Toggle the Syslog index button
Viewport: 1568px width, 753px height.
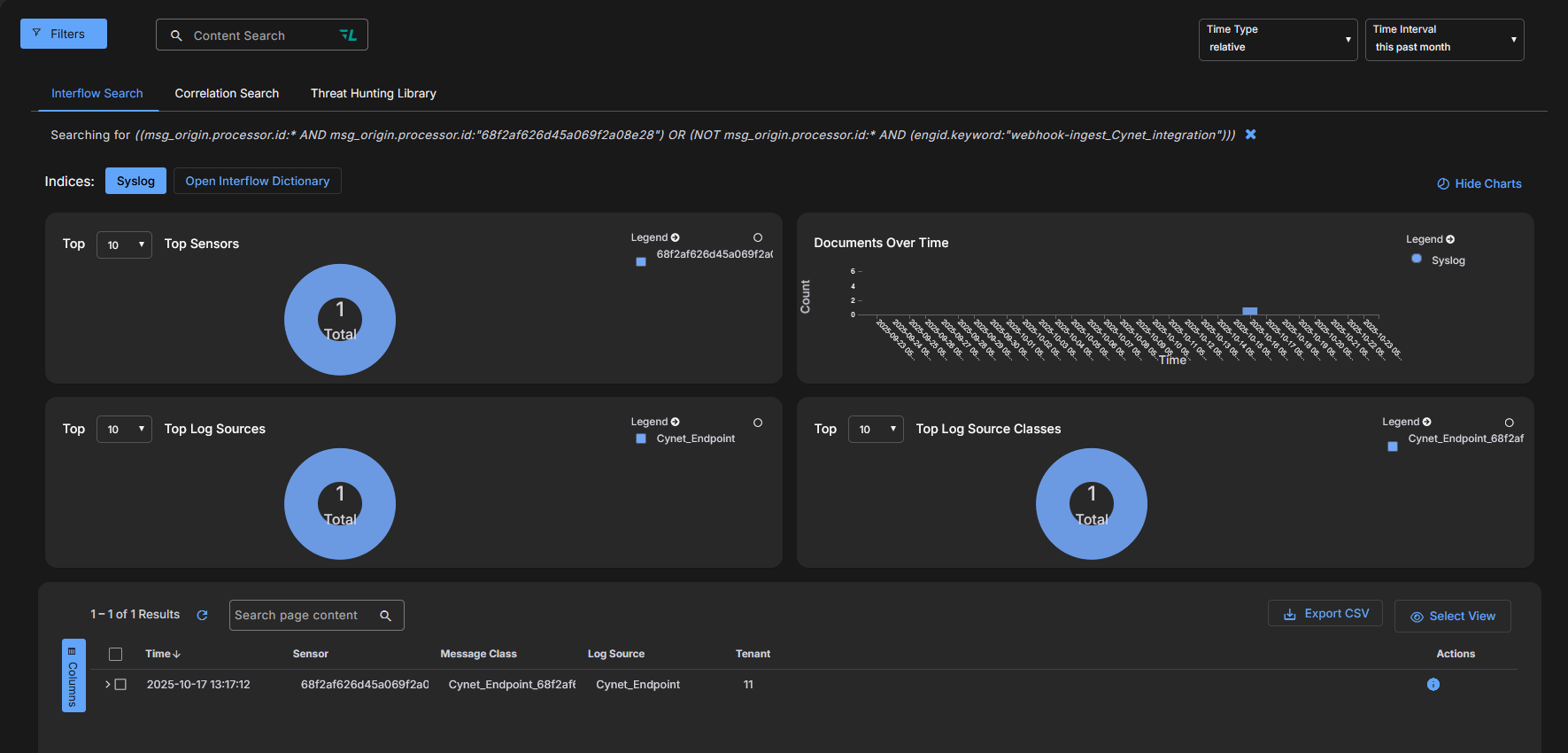(135, 181)
